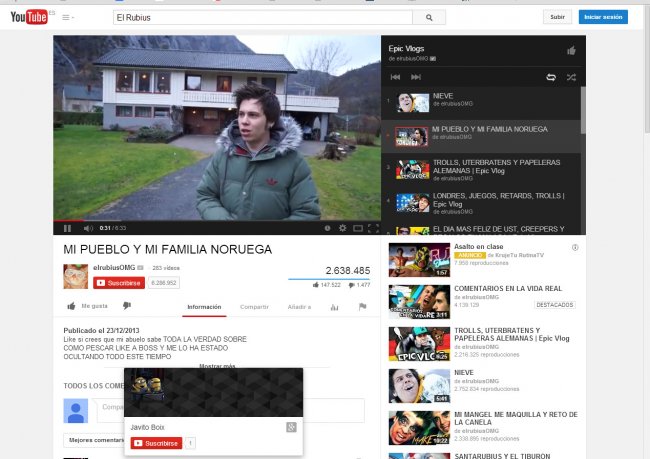Like the Epic Vlogs playlist thumbs-up icon
650x459 pixels.
[571, 51]
